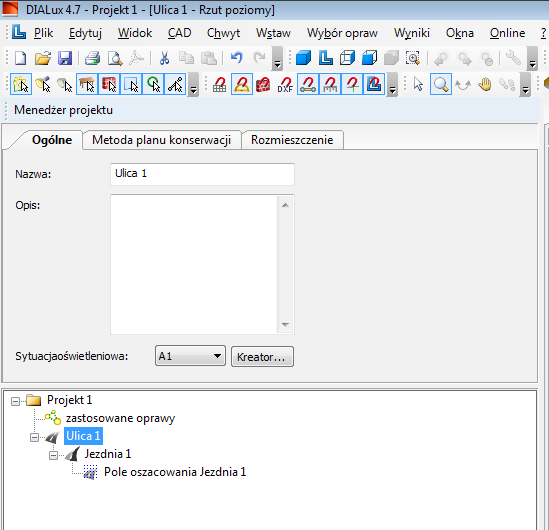Expand selection filter toolbar overflow
Screen dimensions: 549x530
(x=193, y=85)
